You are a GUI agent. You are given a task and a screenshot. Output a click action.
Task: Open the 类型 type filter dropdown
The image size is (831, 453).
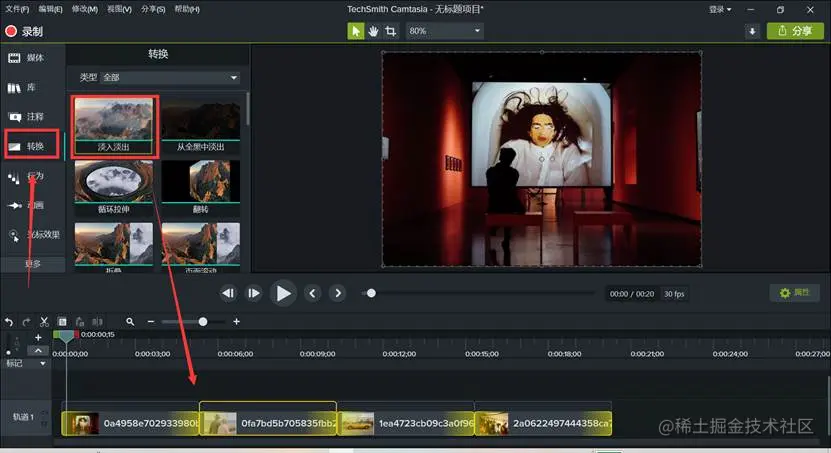pos(170,77)
